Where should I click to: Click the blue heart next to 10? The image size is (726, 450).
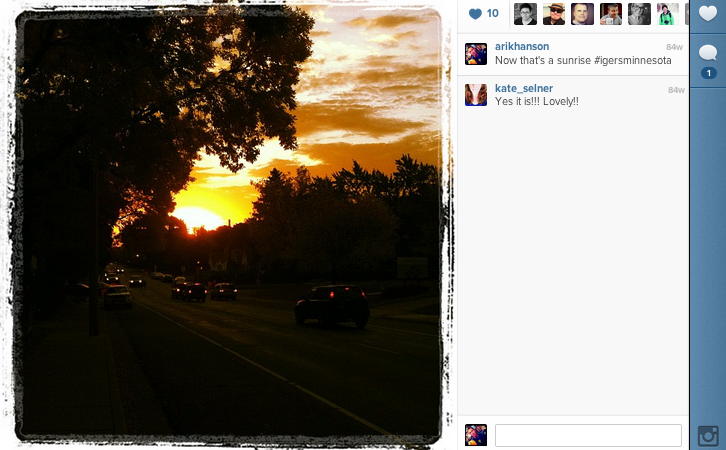pyautogui.click(x=475, y=14)
